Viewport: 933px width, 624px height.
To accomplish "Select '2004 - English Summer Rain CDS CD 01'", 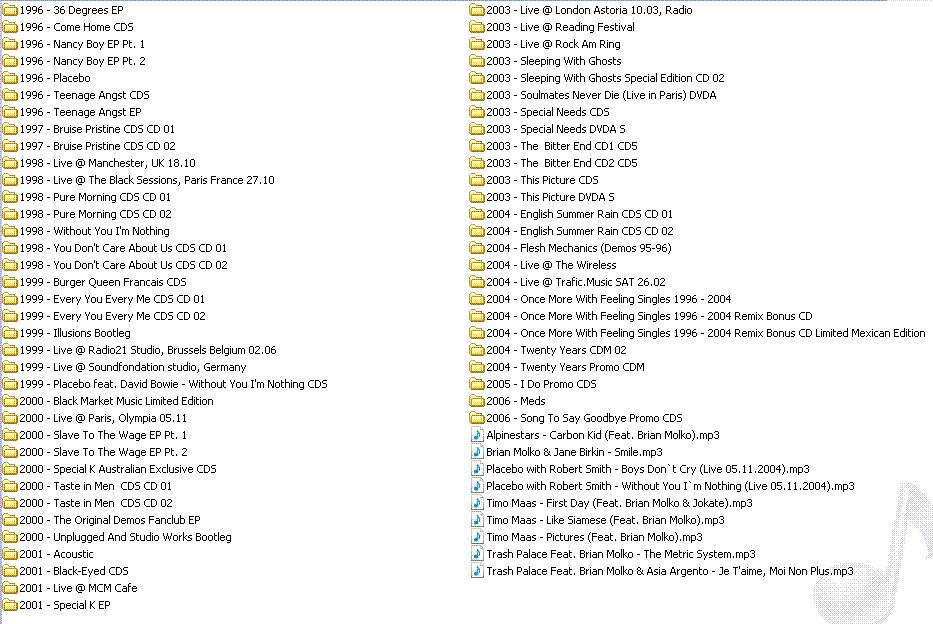I will [580, 214].
